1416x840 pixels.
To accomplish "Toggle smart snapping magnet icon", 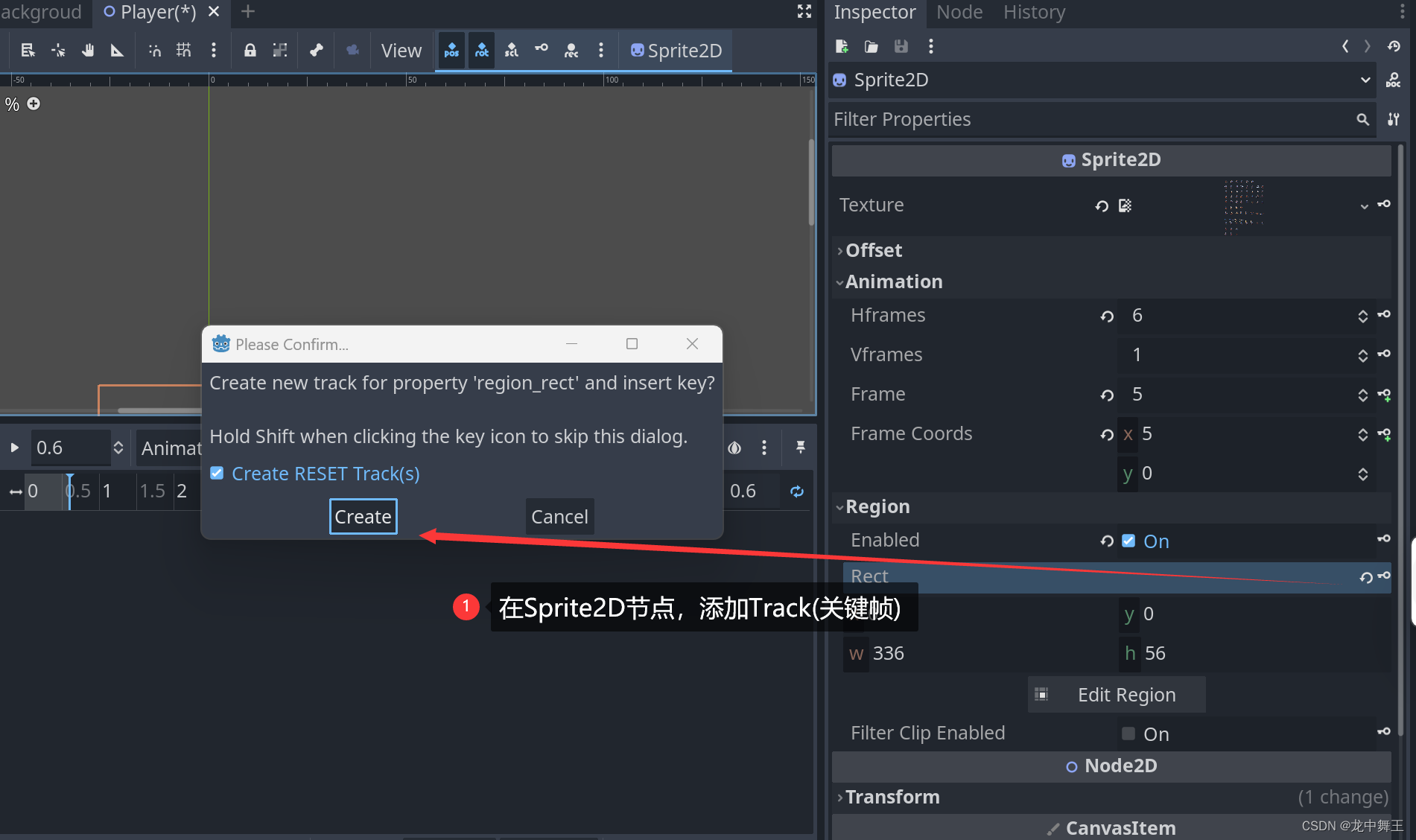I will 154,50.
